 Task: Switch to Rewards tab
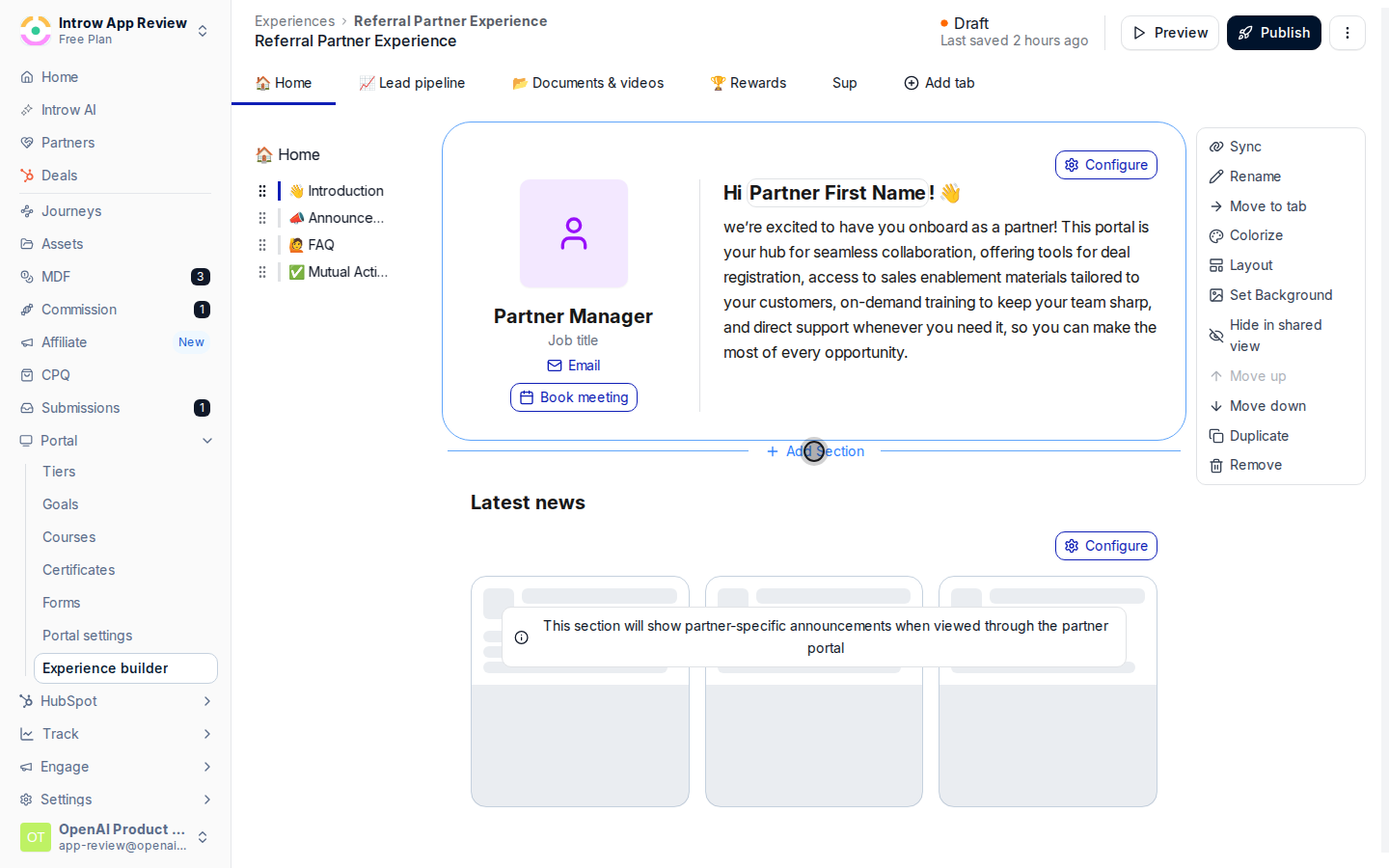(x=749, y=83)
